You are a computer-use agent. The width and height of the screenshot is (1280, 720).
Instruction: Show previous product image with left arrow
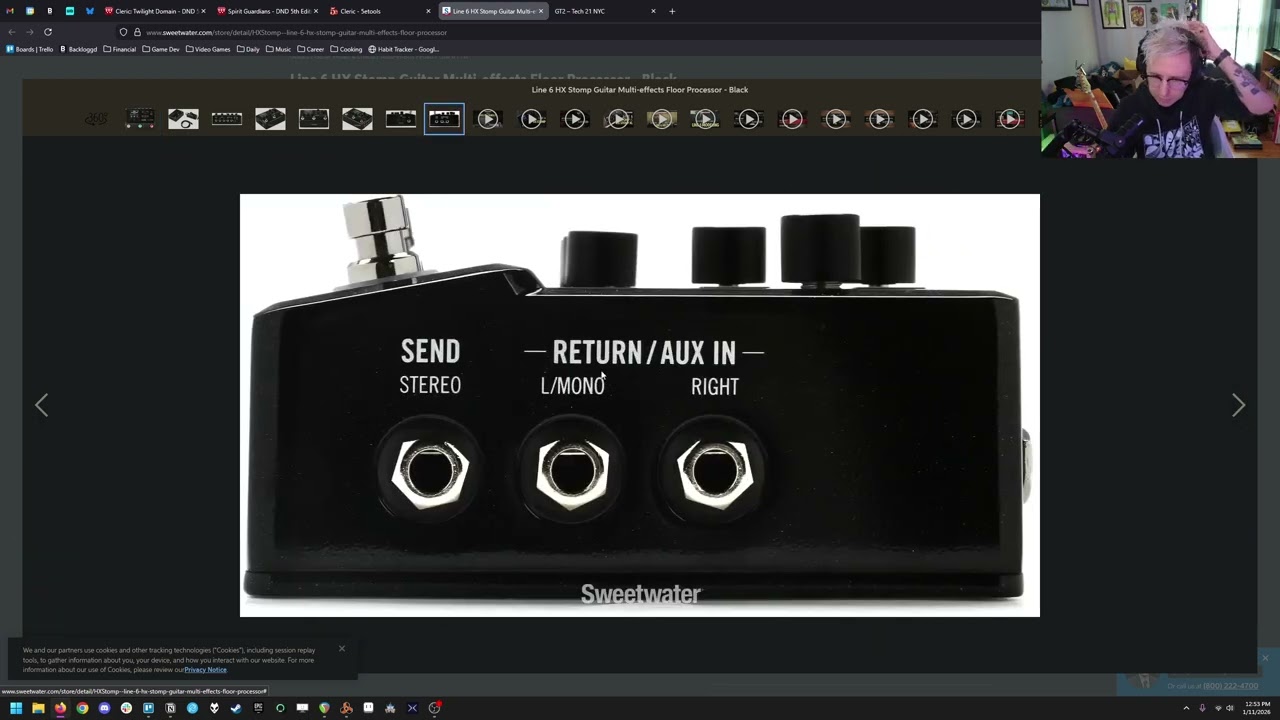41,405
